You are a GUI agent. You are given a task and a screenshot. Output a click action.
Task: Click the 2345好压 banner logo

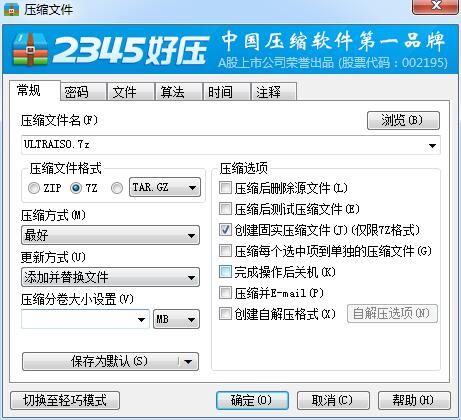point(110,50)
